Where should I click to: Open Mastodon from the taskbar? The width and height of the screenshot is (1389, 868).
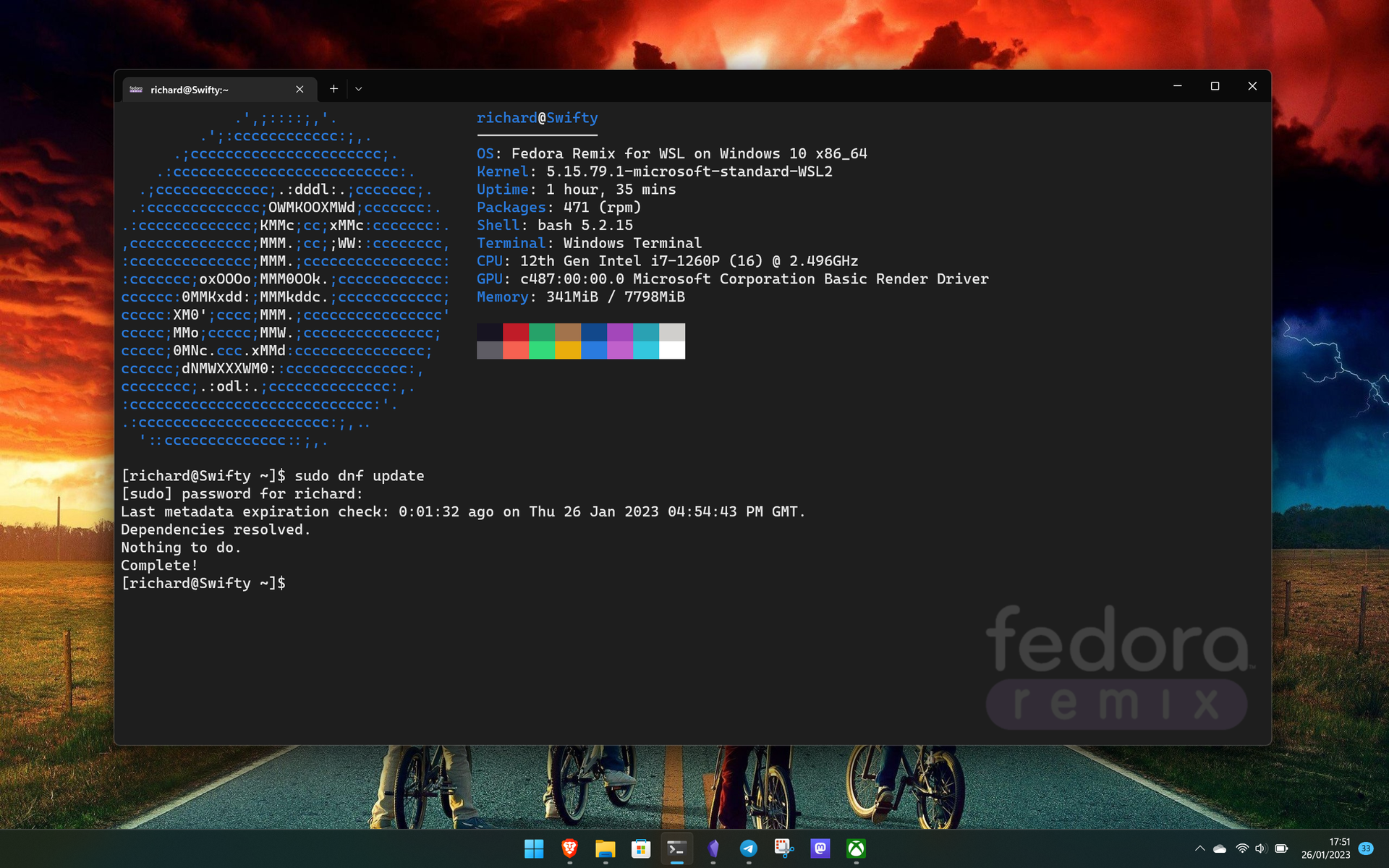[x=820, y=849]
